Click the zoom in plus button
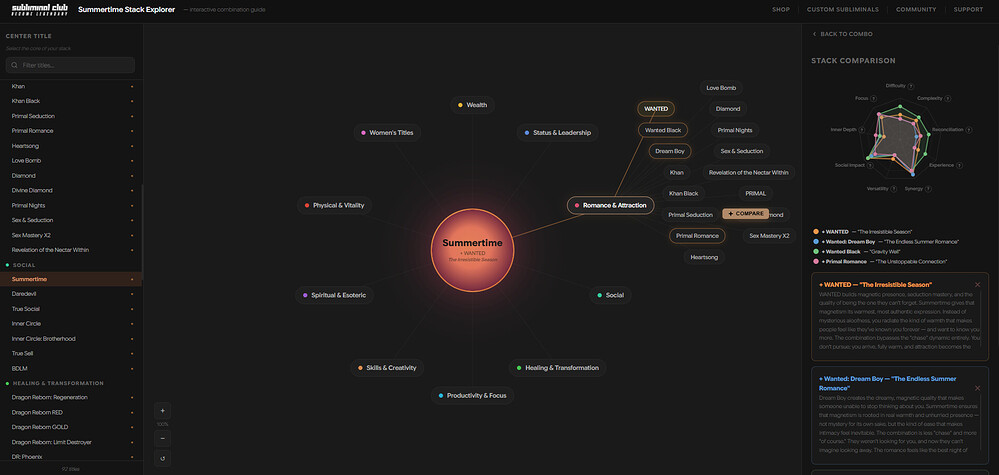This screenshot has width=999, height=475. coord(163,410)
